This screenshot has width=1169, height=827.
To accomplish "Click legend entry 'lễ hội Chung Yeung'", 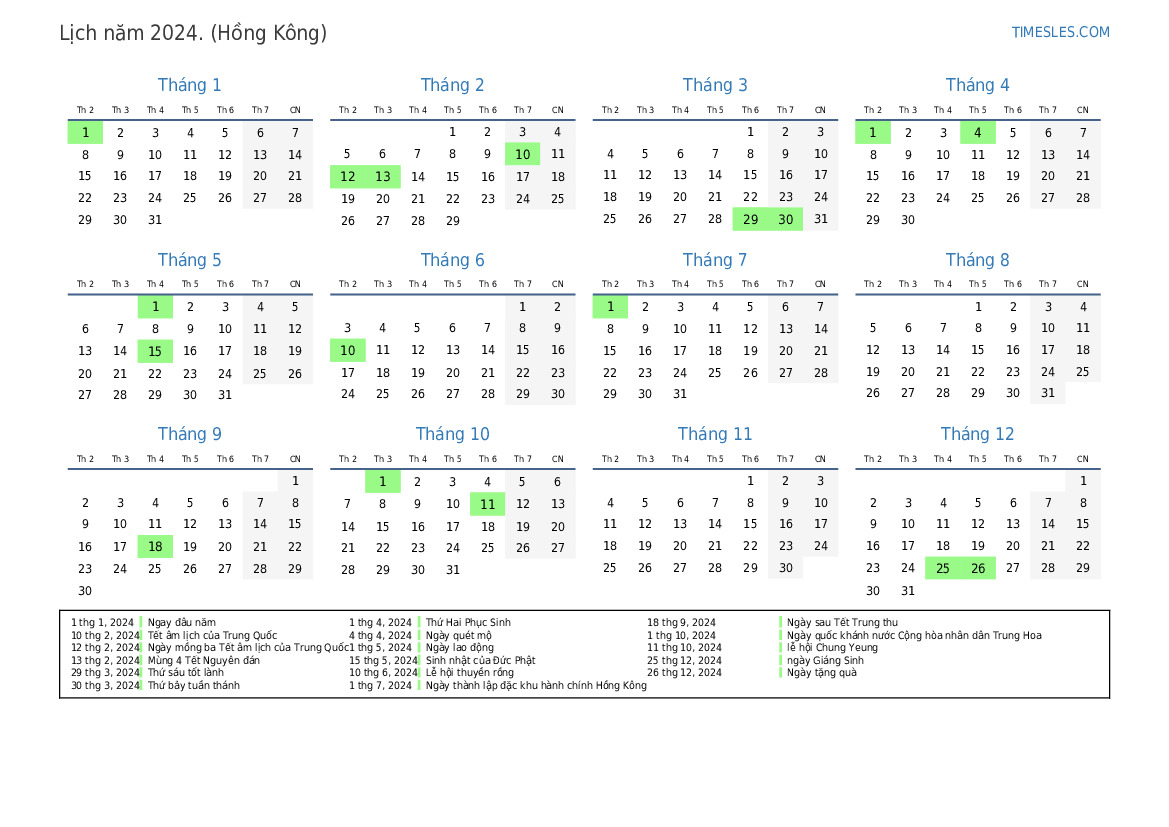I will pyautogui.click(x=832, y=647).
